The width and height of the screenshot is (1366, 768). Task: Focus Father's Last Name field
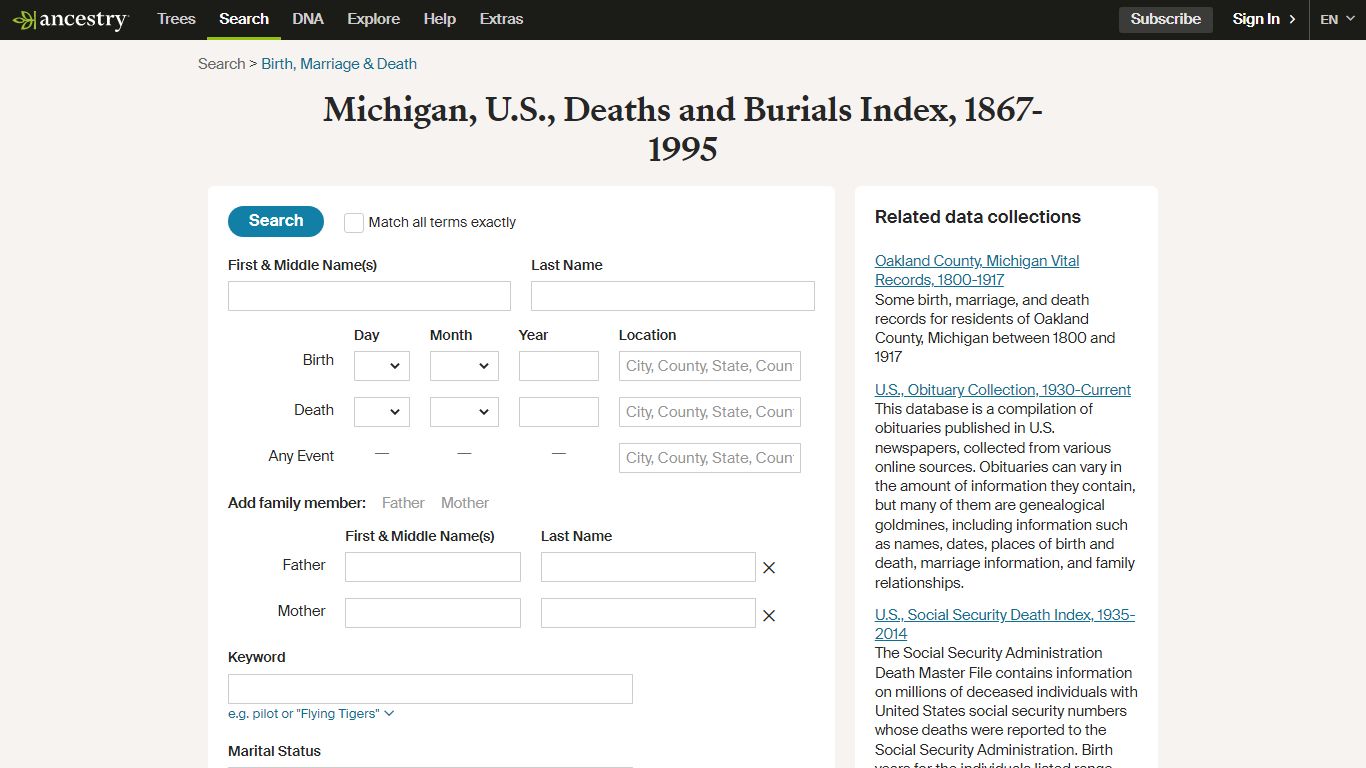pos(648,567)
